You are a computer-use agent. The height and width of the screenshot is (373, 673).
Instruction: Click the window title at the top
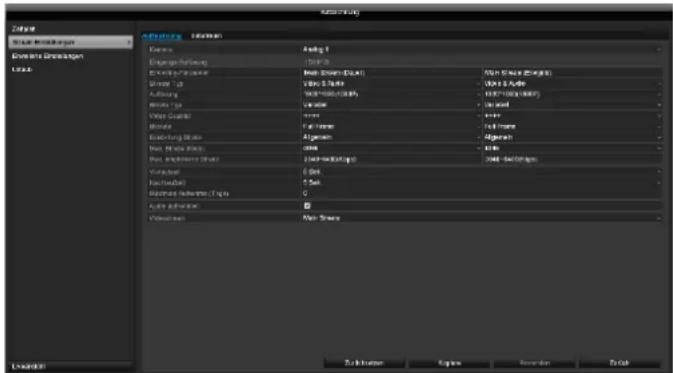tap(340, 12)
